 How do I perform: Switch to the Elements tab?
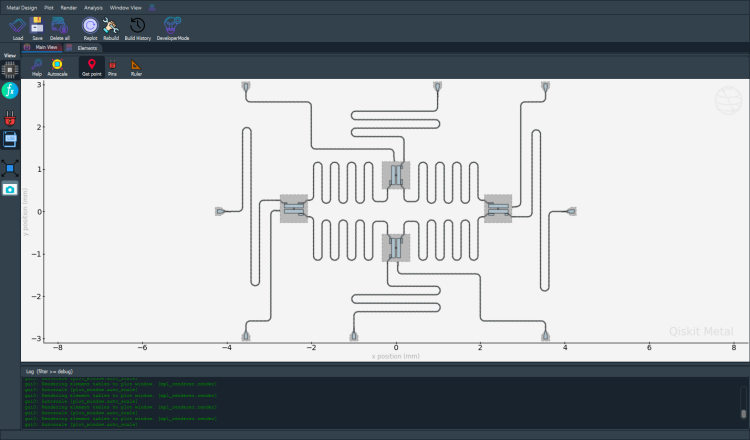pos(82,48)
